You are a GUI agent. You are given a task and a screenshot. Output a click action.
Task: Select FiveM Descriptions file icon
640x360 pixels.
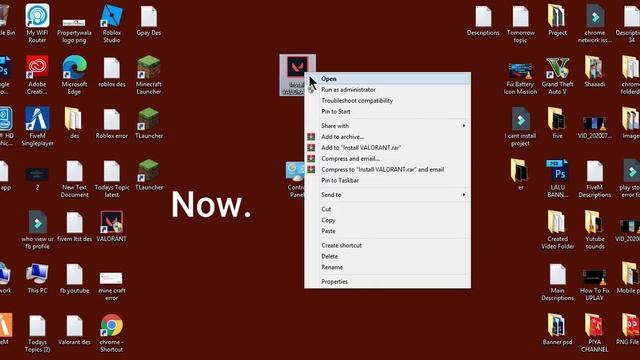point(595,171)
